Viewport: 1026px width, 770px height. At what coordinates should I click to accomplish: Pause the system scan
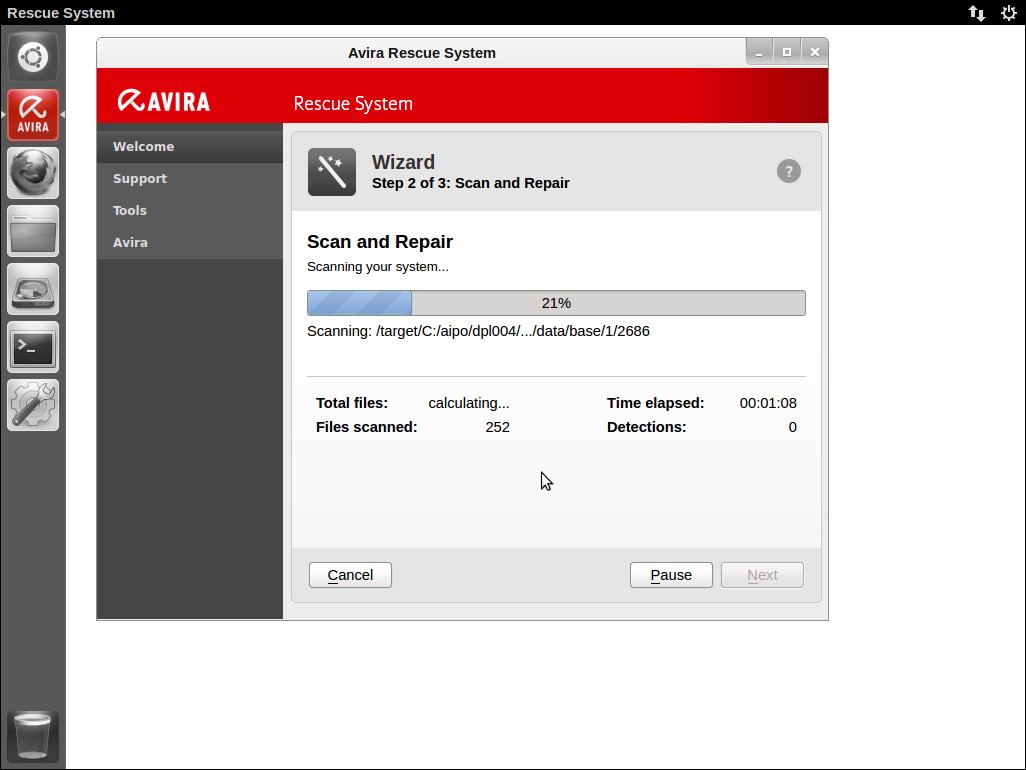[671, 575]
